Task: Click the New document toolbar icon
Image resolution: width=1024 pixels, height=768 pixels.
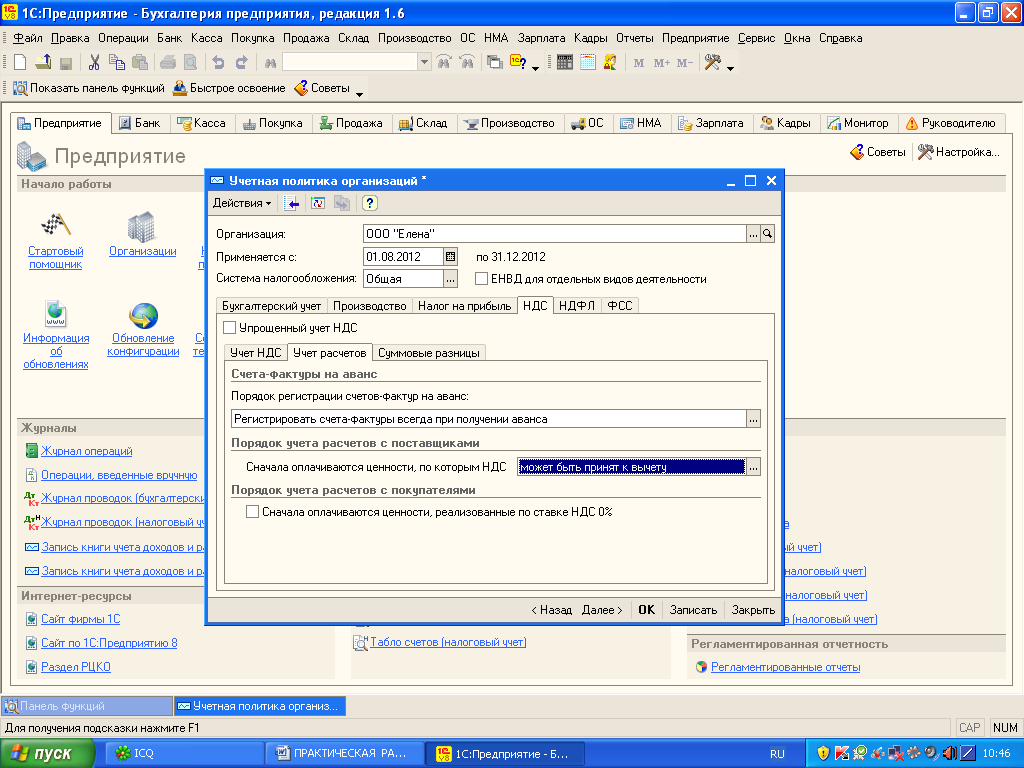Action: click(x=20, y=62)
